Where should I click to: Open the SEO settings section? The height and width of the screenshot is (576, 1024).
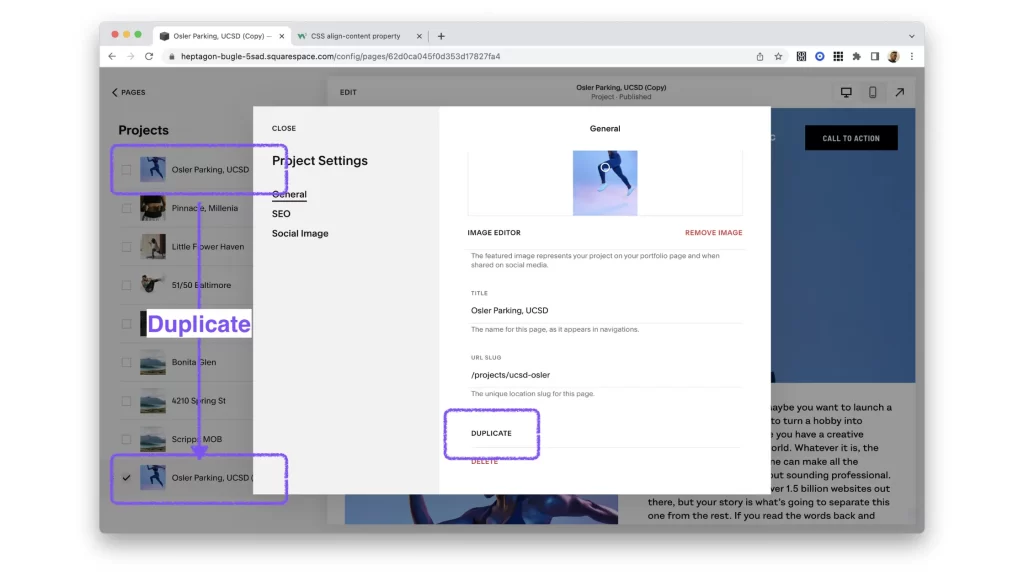coord(281,214)
